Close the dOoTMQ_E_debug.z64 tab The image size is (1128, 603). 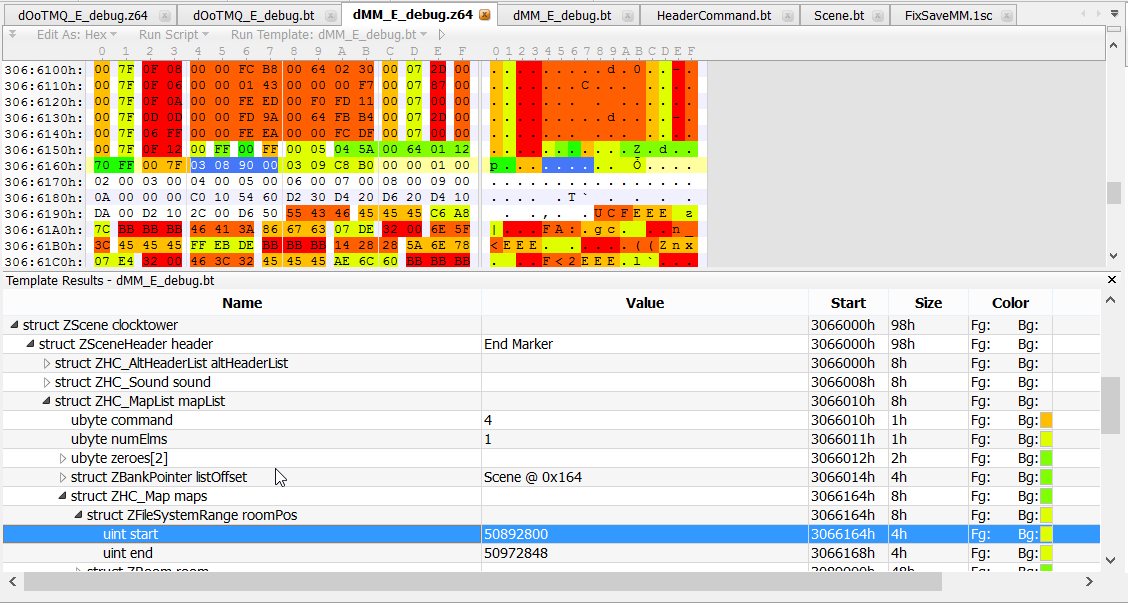[165, 15]
